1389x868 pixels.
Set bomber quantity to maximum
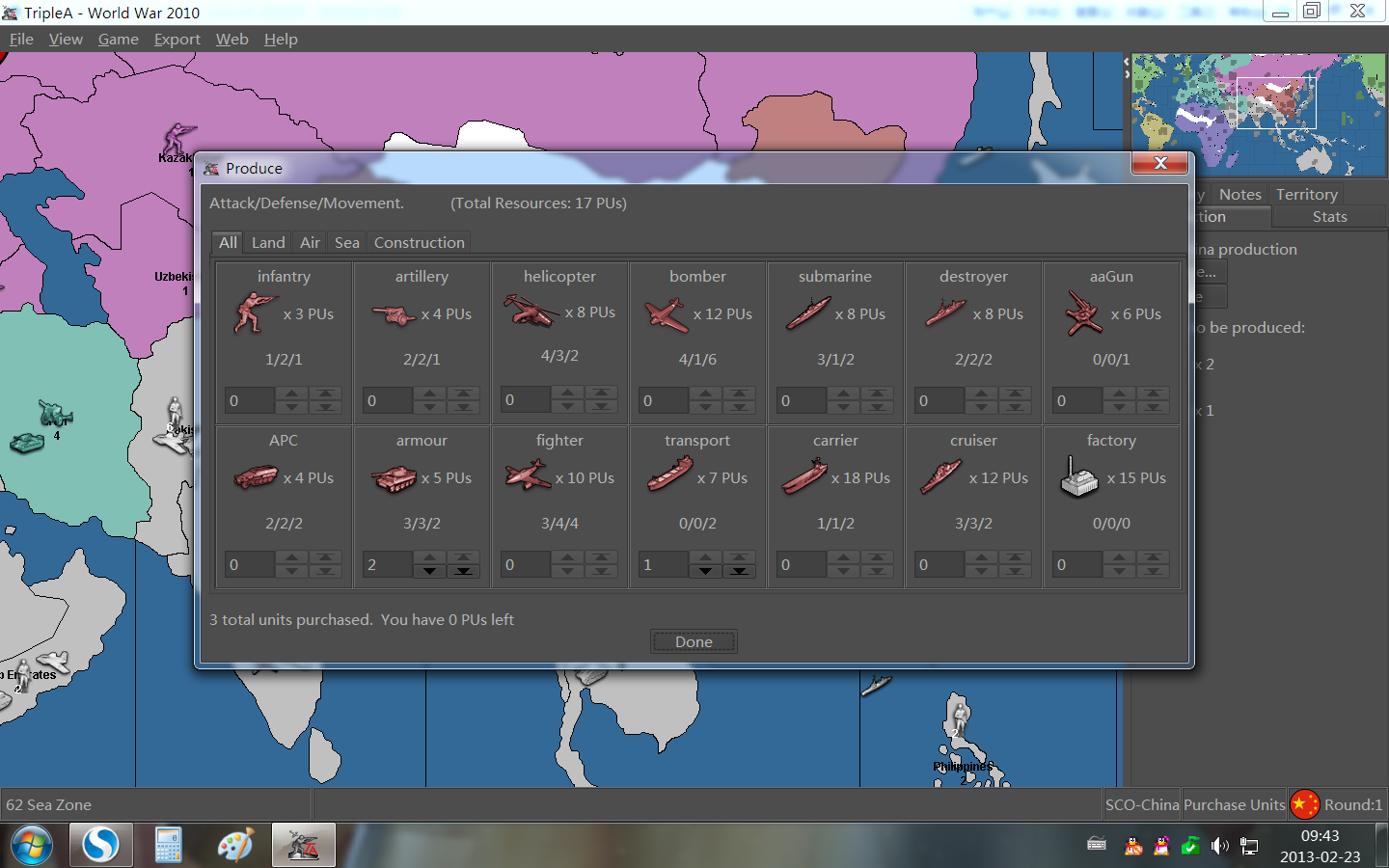pyautogui.click(x=740, y=393)
